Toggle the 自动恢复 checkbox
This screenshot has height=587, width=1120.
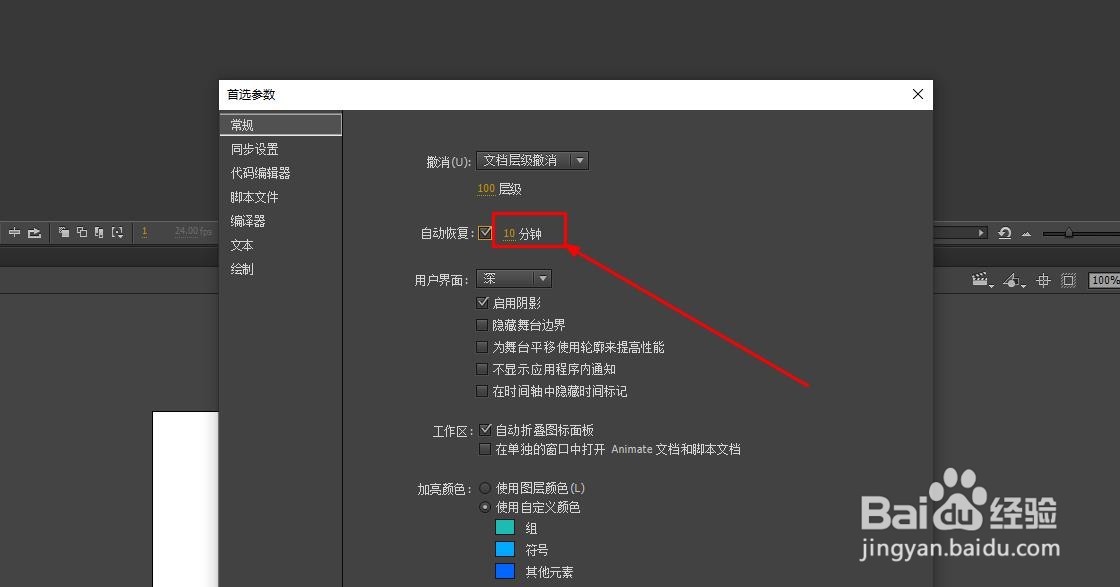(x=485, y=233)
